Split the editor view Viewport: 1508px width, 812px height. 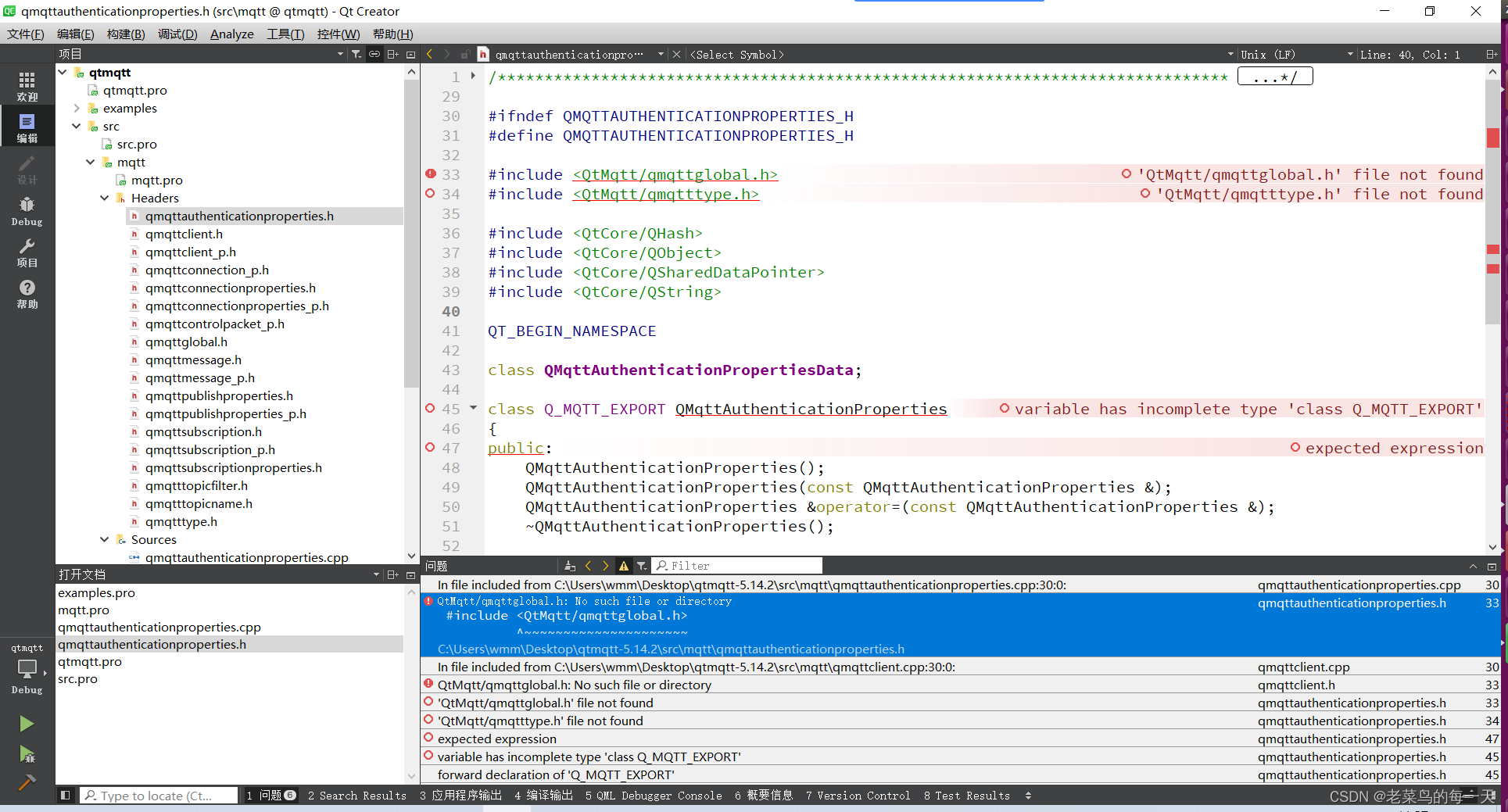pyautogui.click(x=1491, y=54)
